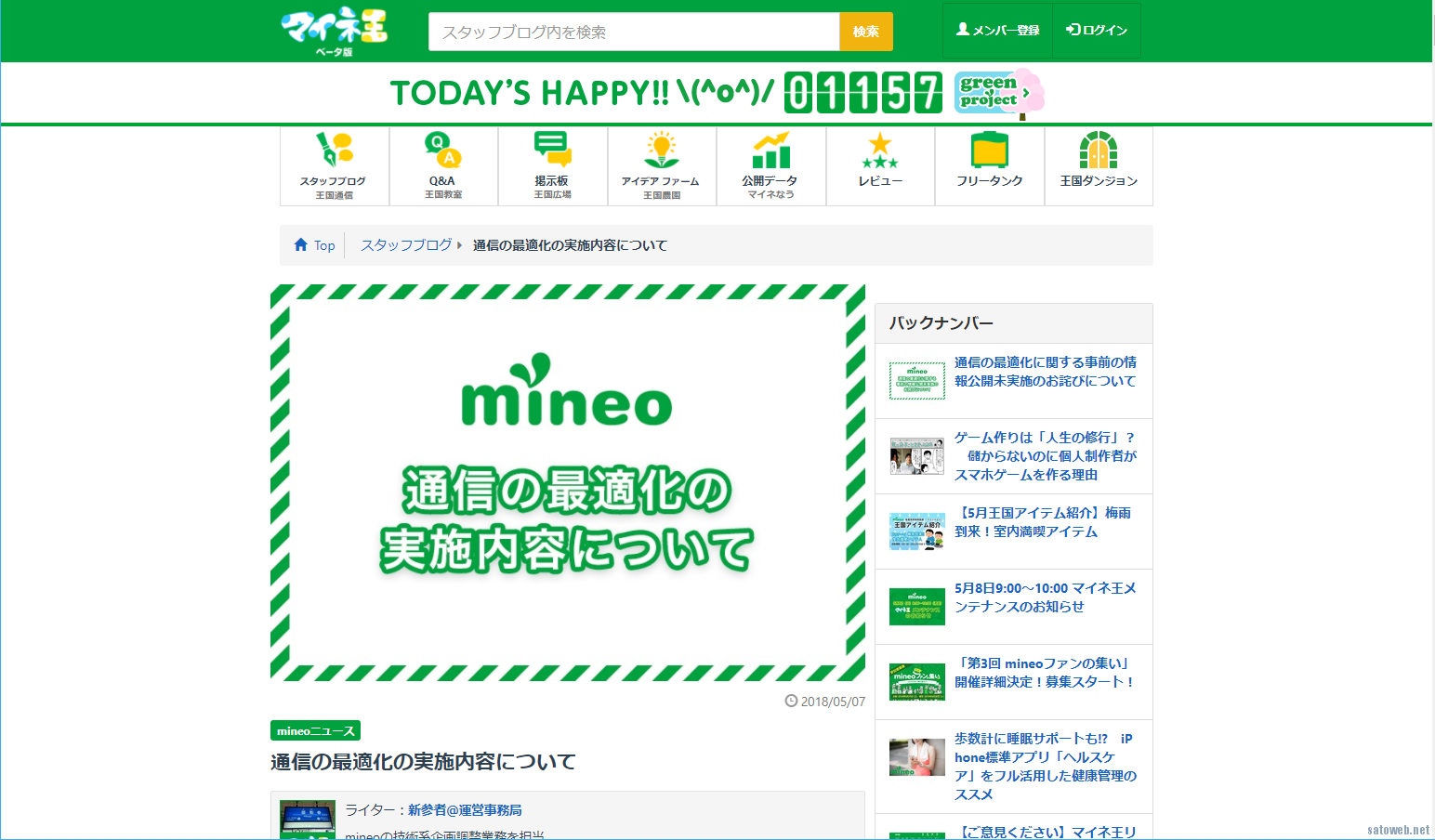Click the Top breadcrumb text link

coord(324,245)
